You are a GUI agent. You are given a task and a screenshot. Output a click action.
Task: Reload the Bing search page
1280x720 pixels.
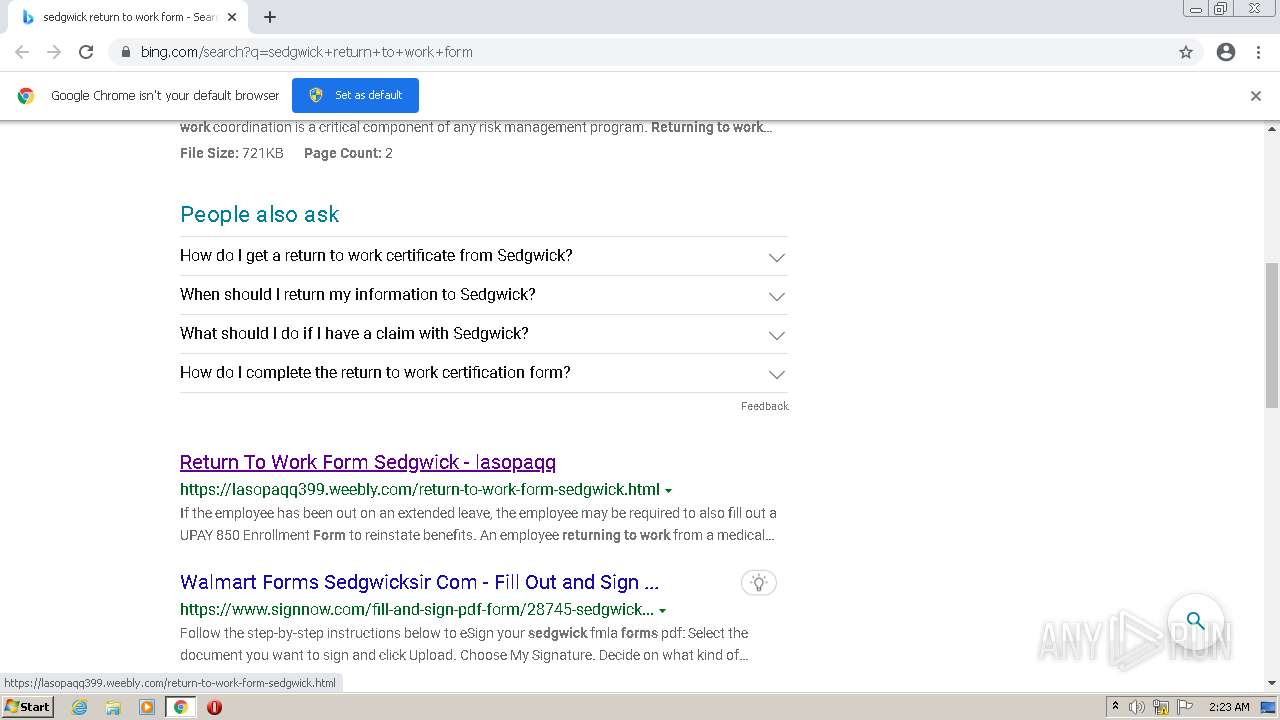click(86, 52)
